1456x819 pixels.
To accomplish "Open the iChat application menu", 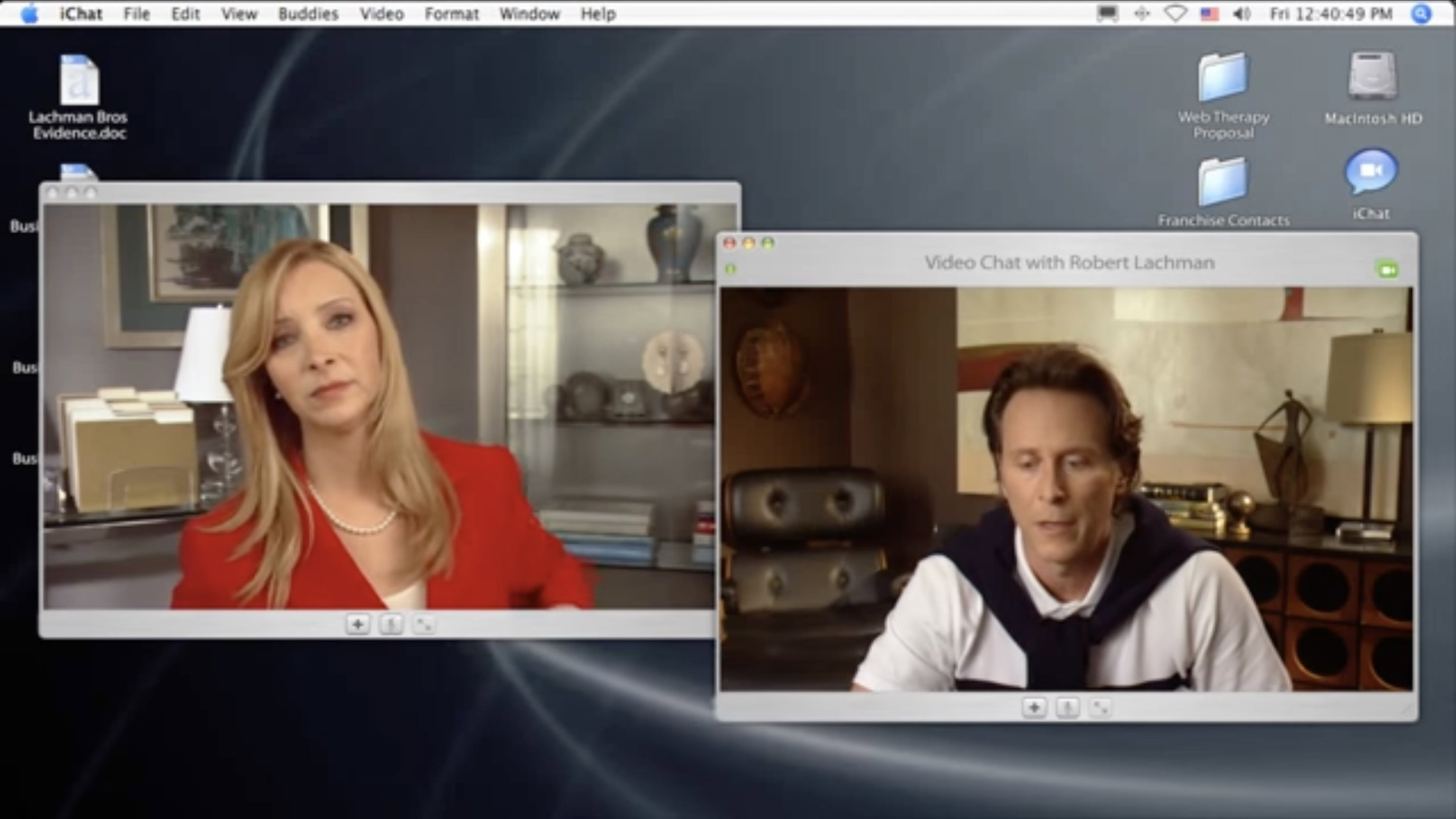I will (81, 13).
